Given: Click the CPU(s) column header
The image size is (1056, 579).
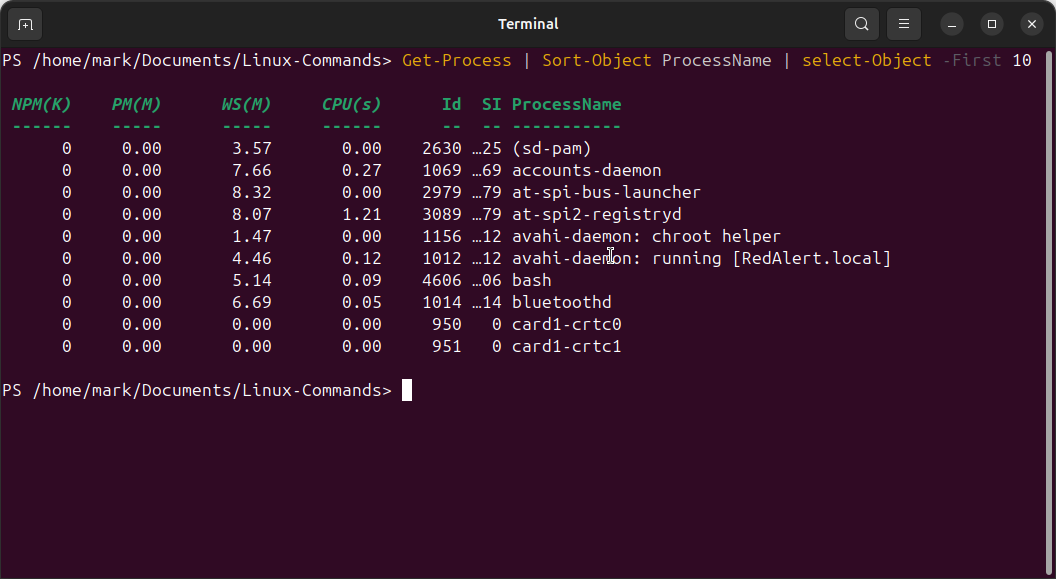Looking at the screenshot, I should pos(351,104).
